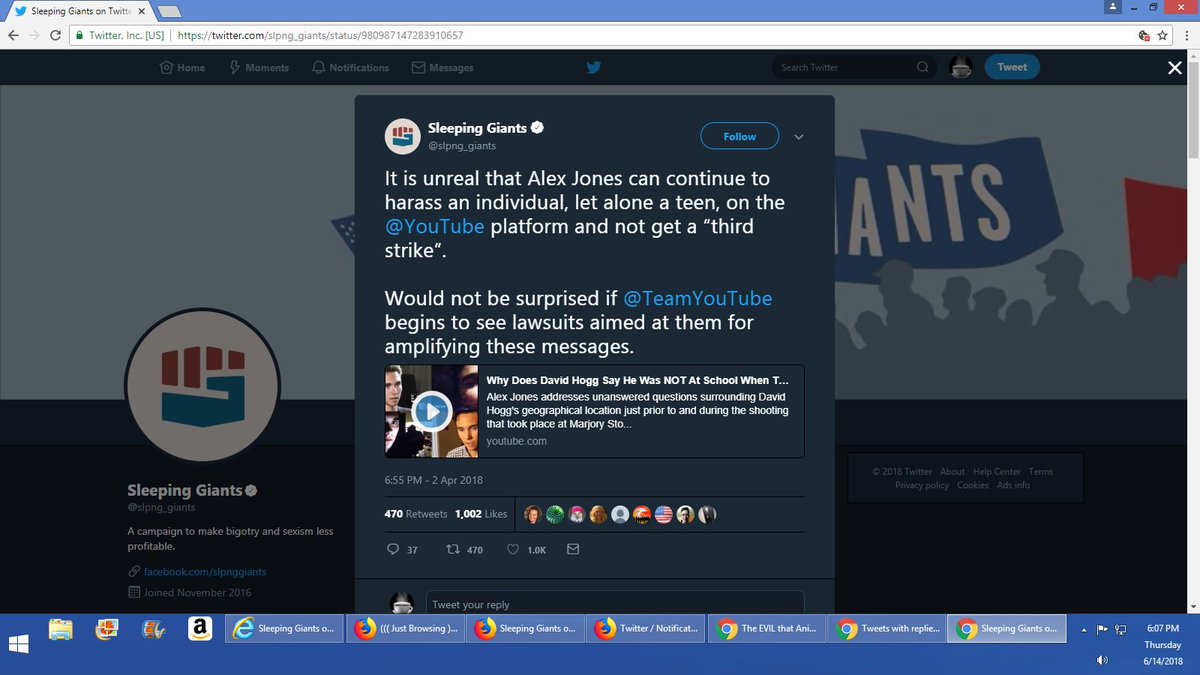Click in the Search Twitter input box
The width and height of the screenshot is (1200, 675).
[x=845, y=67]
